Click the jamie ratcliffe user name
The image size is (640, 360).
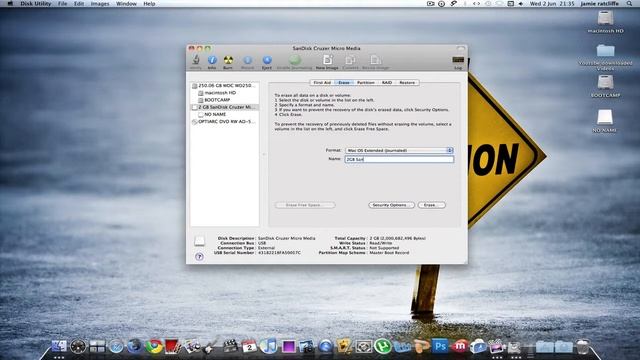pos(600,4)
